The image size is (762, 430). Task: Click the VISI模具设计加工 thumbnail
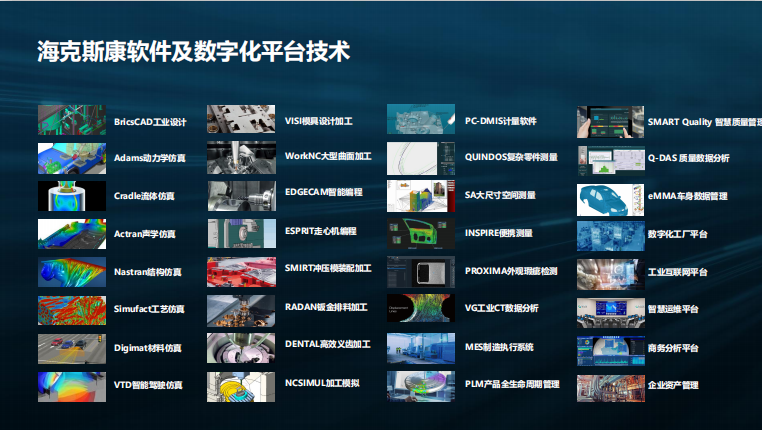pyautogui.click(x=241, y=119)
